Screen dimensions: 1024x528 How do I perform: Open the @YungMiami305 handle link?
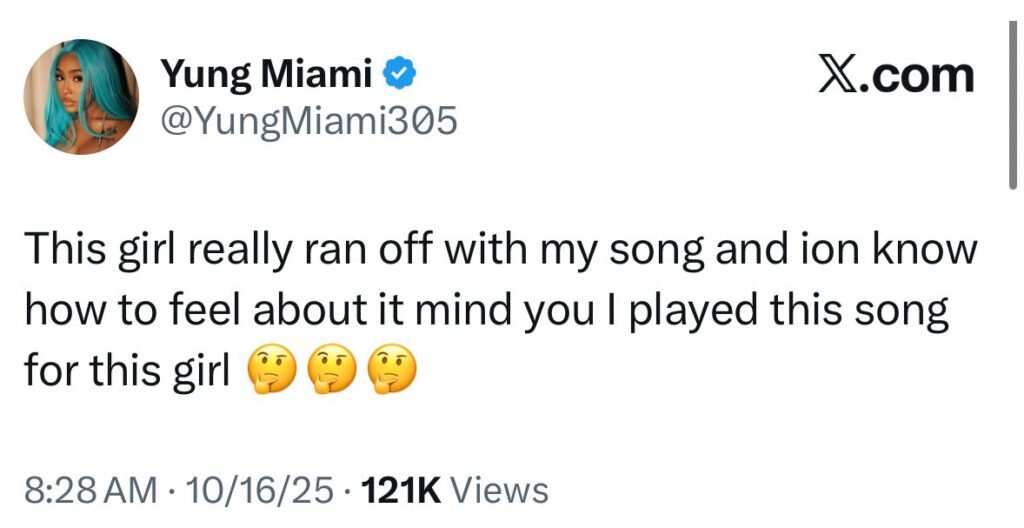coord(308,120)
